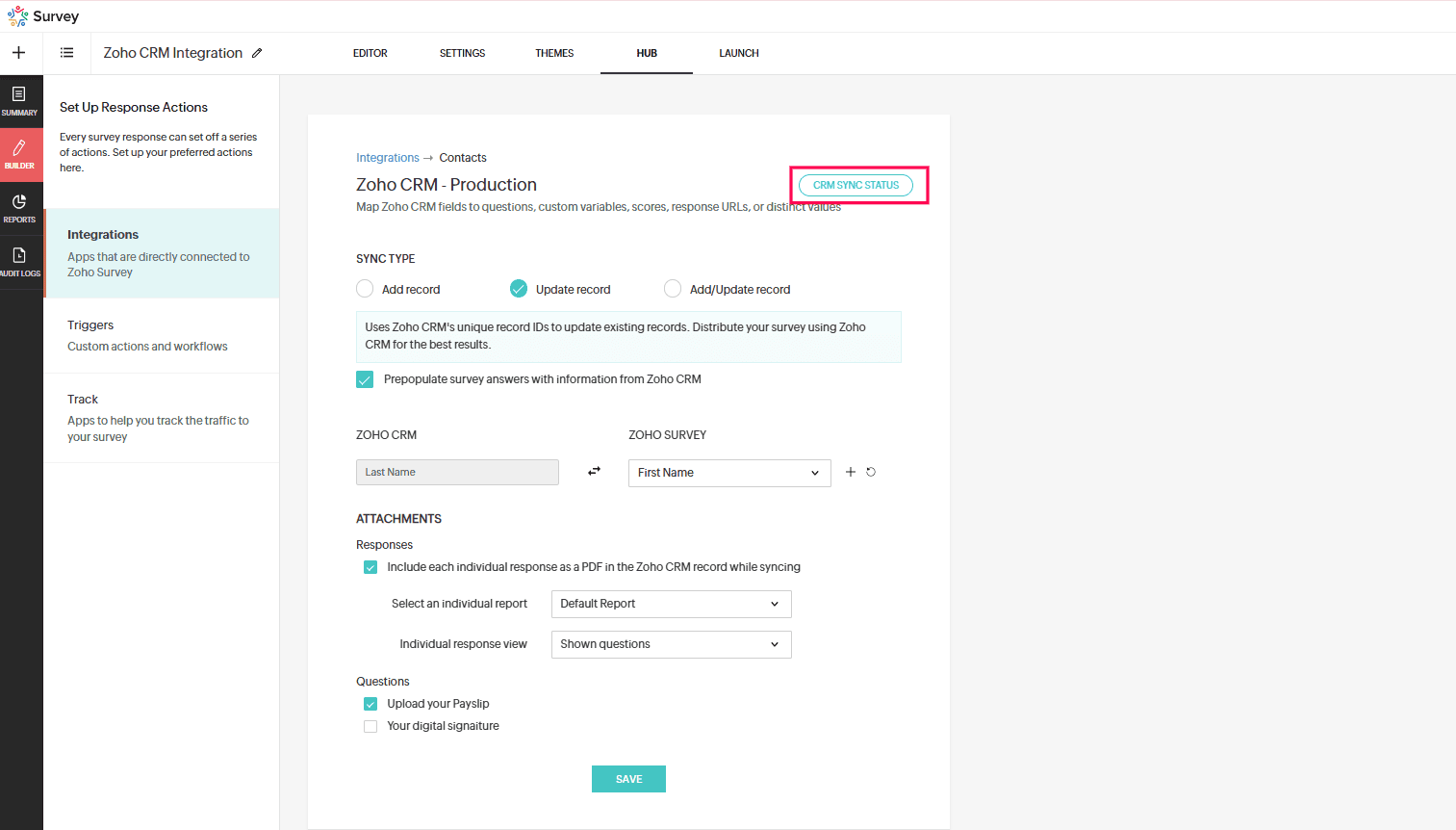Toggle prepopulate survey answers checkbox
Viewport: 1456px width, 830px height.
coord(365,379)
